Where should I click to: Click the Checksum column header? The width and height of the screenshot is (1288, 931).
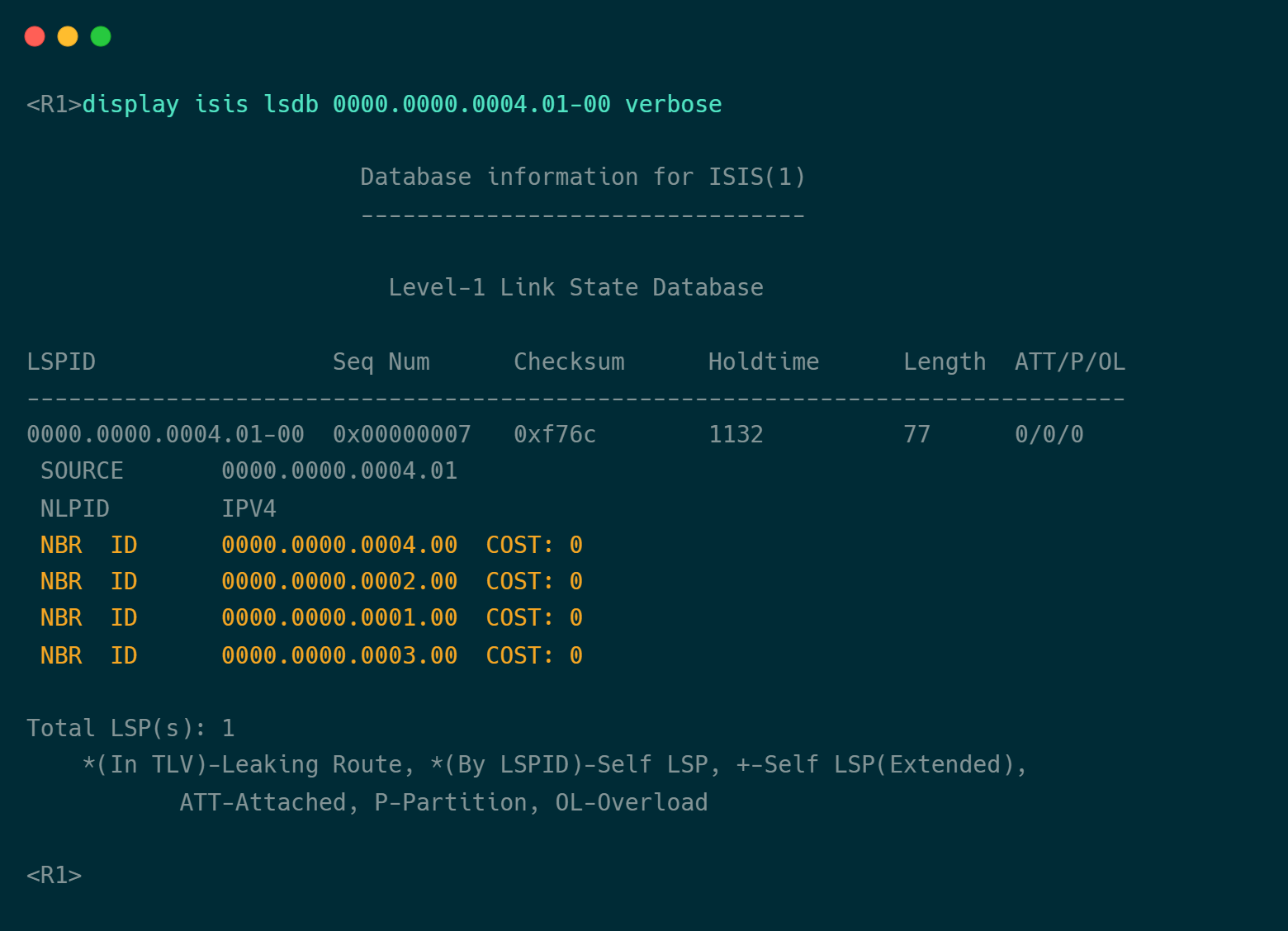pos(569,362)
